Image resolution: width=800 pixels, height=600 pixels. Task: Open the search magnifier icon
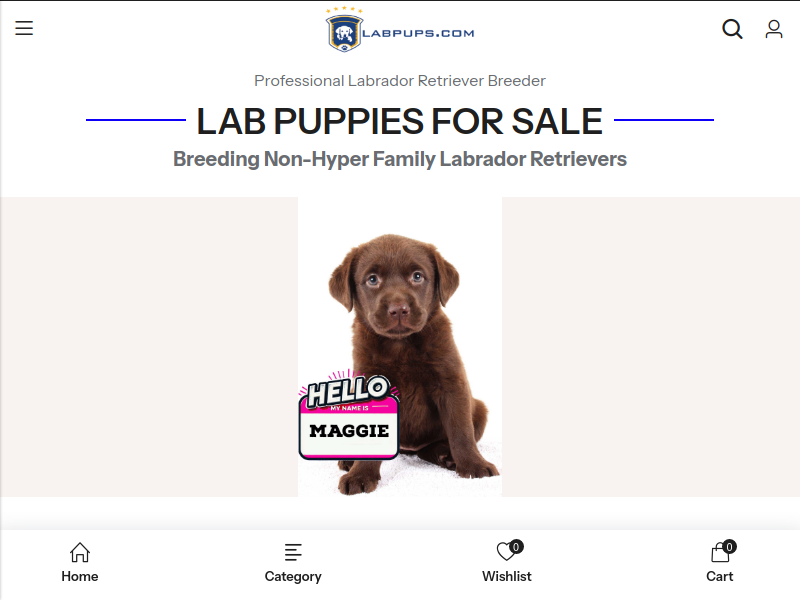pyautogui.click(x=732, y=29)
